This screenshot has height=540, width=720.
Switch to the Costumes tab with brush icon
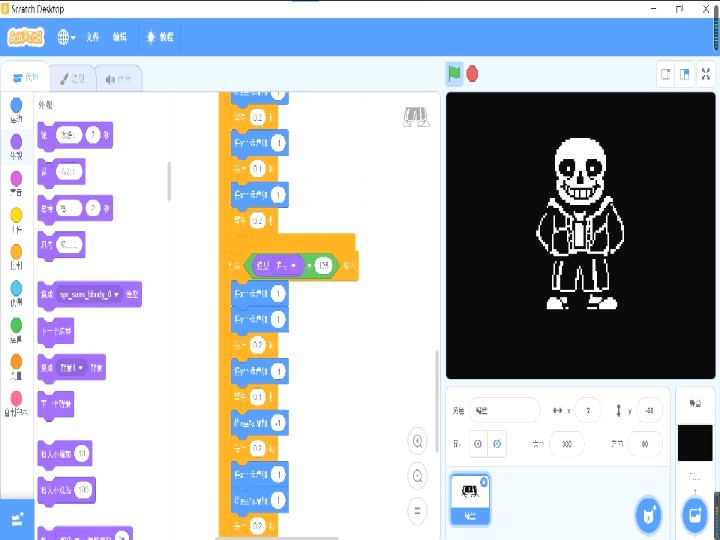coord(71,78)
